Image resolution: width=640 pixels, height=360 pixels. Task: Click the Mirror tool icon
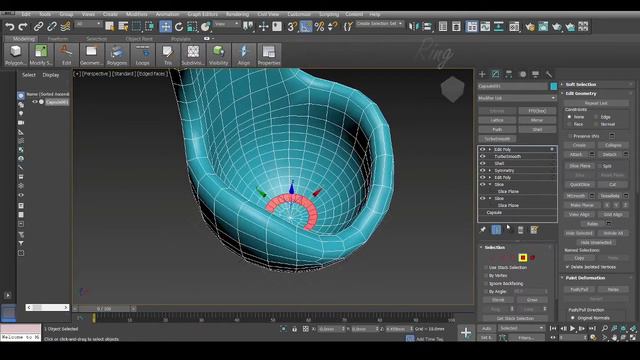pos(413,27)
